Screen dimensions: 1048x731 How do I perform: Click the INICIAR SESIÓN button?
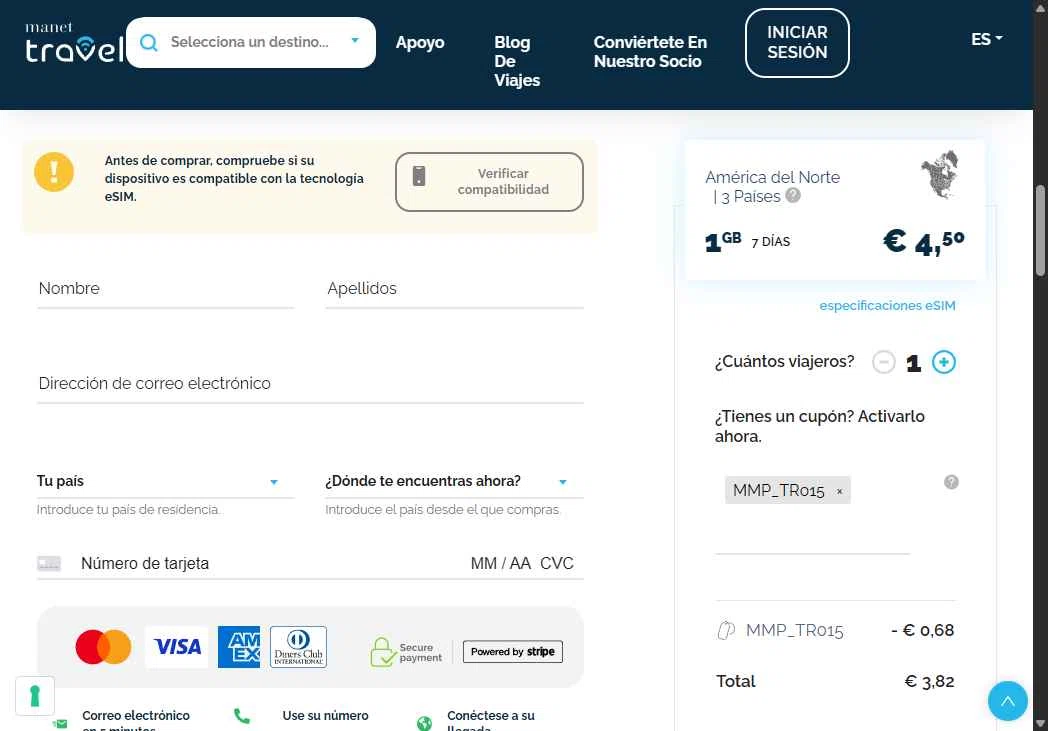(797, 43)
